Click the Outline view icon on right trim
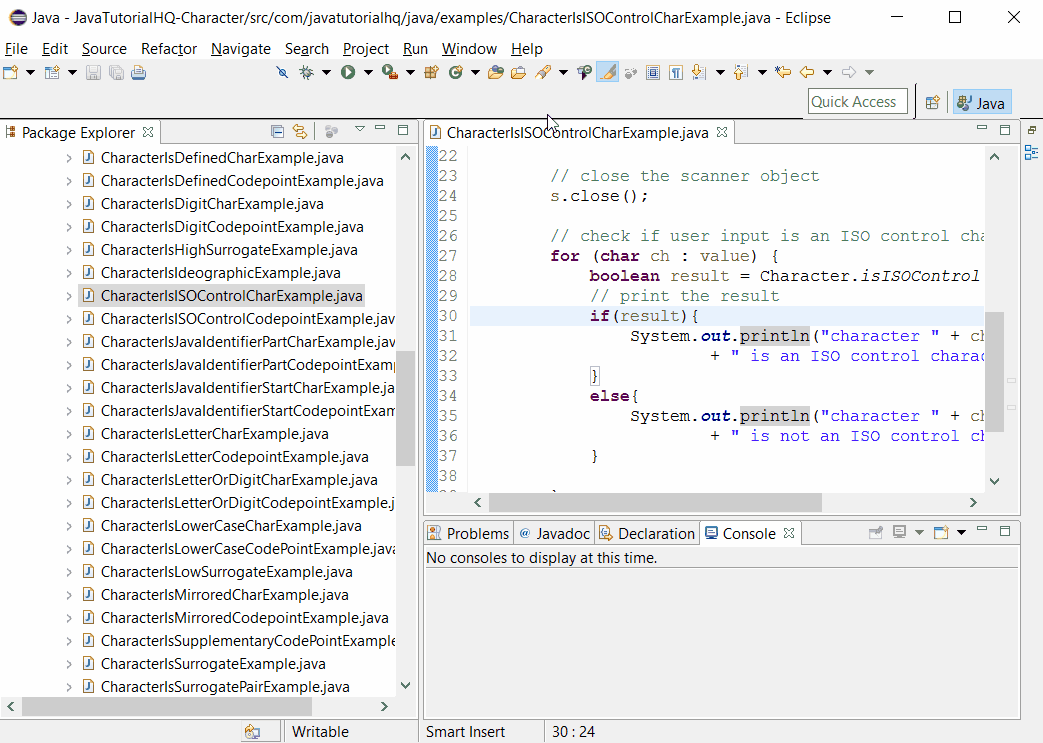Viewport: 1043px width, 743px height. [1032, 152]
